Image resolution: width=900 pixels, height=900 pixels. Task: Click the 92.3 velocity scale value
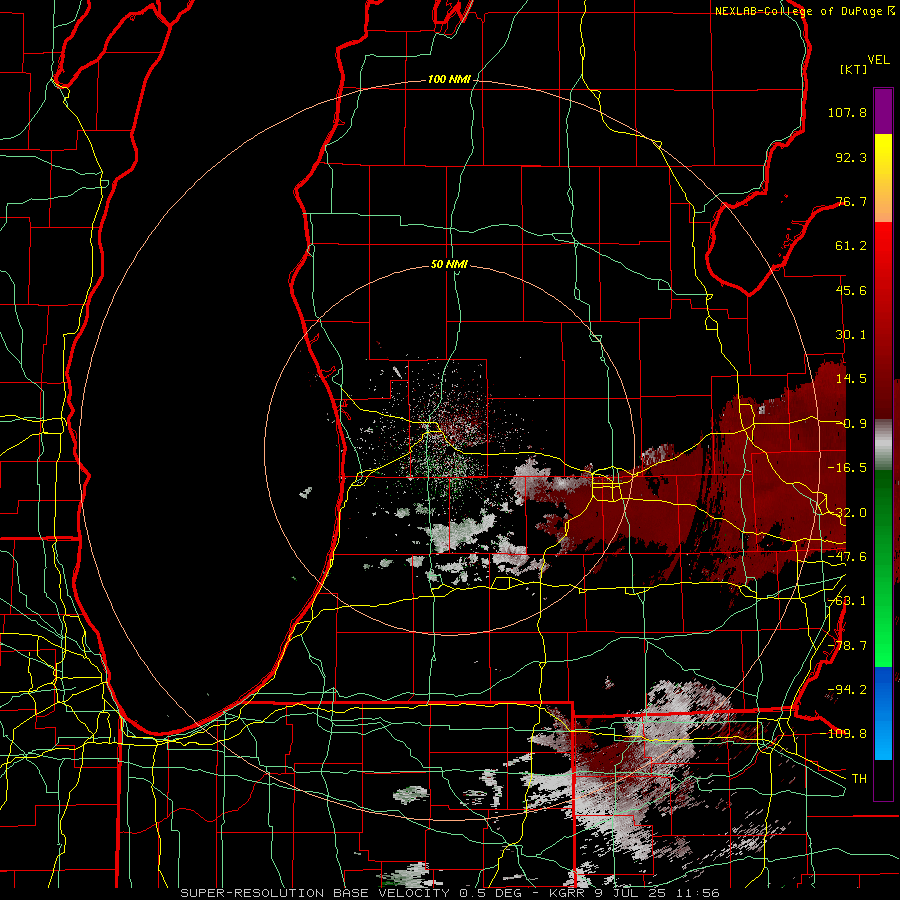851,157
